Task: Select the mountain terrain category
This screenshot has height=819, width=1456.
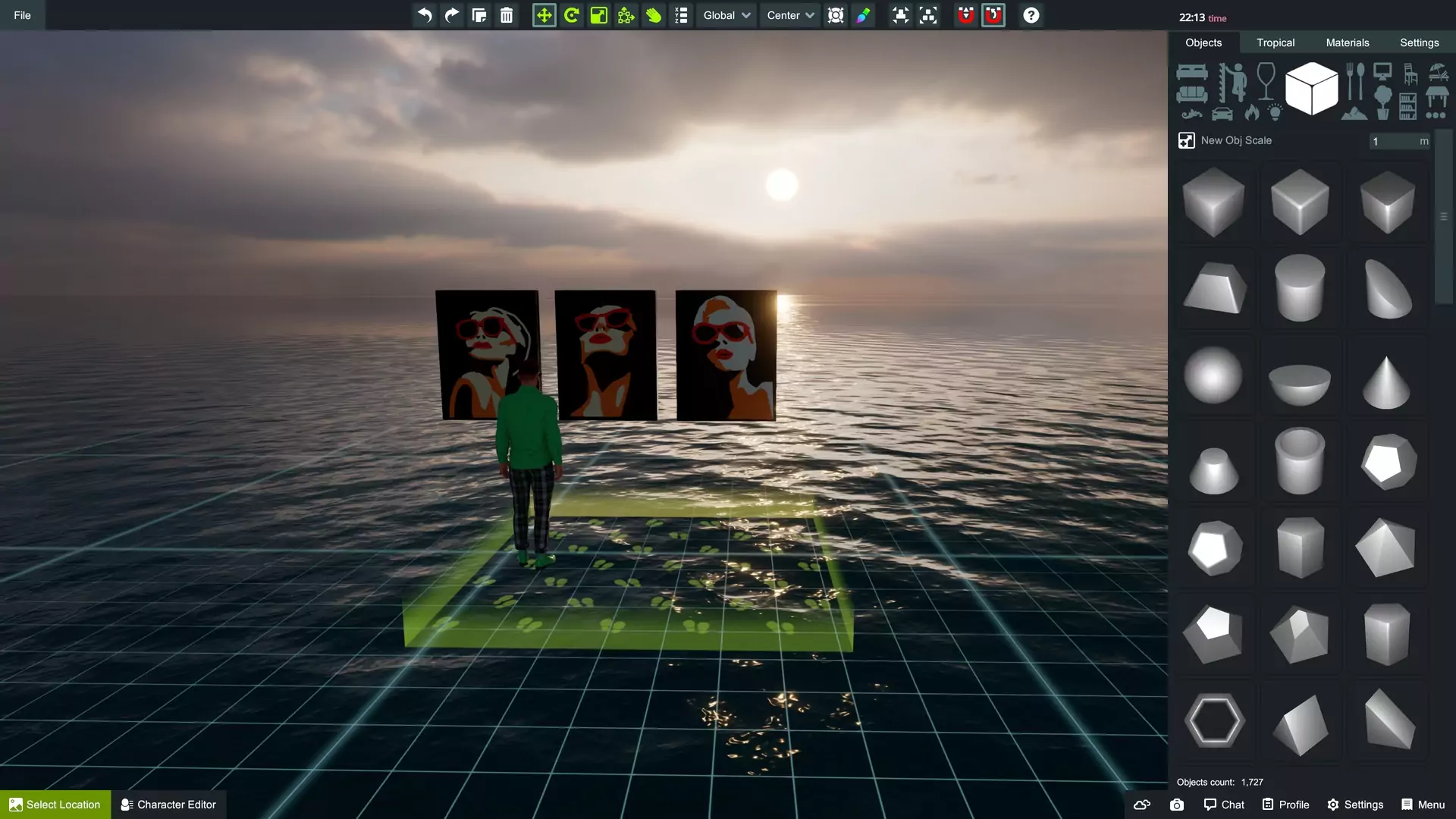Action: 1354,113
